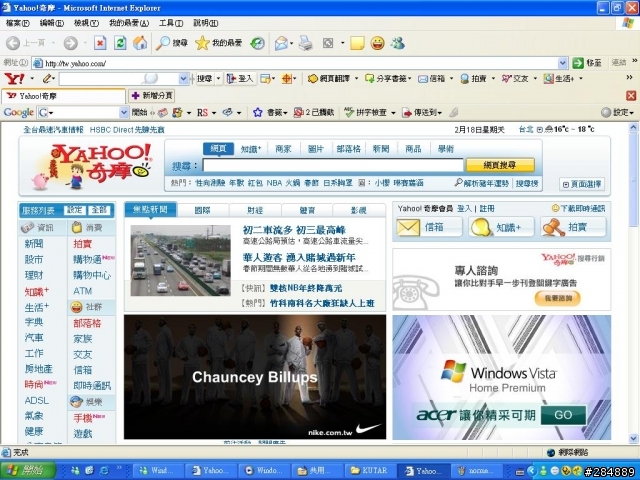The height and width of the screenshot is (480, 640).
Task: Open headline 華人遊客 湧入賭城過新年
Action: click(299, 258)
